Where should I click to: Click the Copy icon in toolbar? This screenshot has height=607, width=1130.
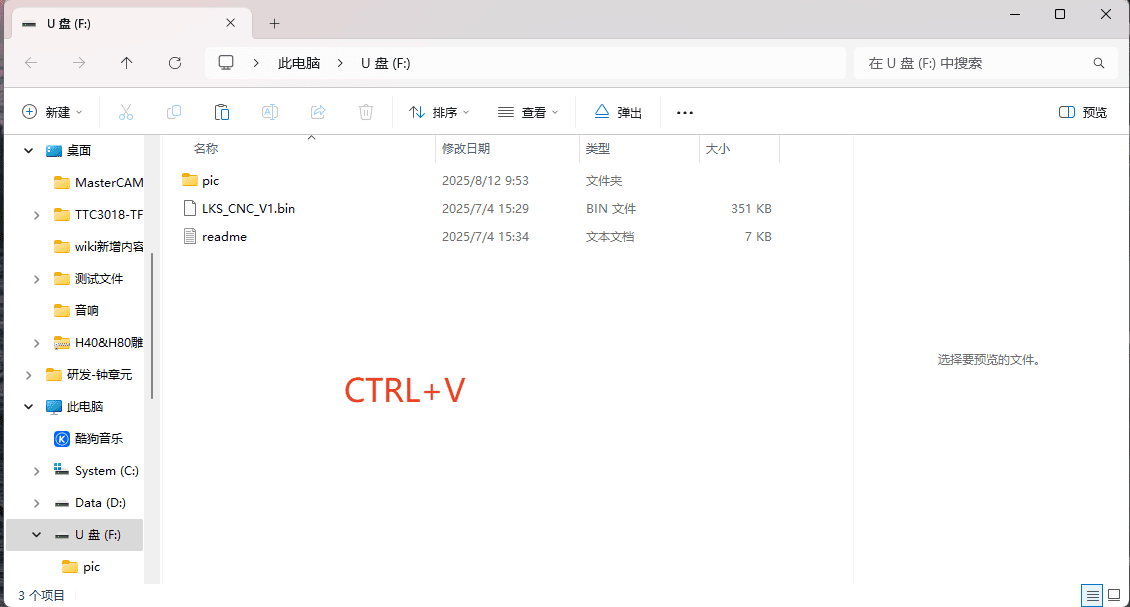(174, 112)
